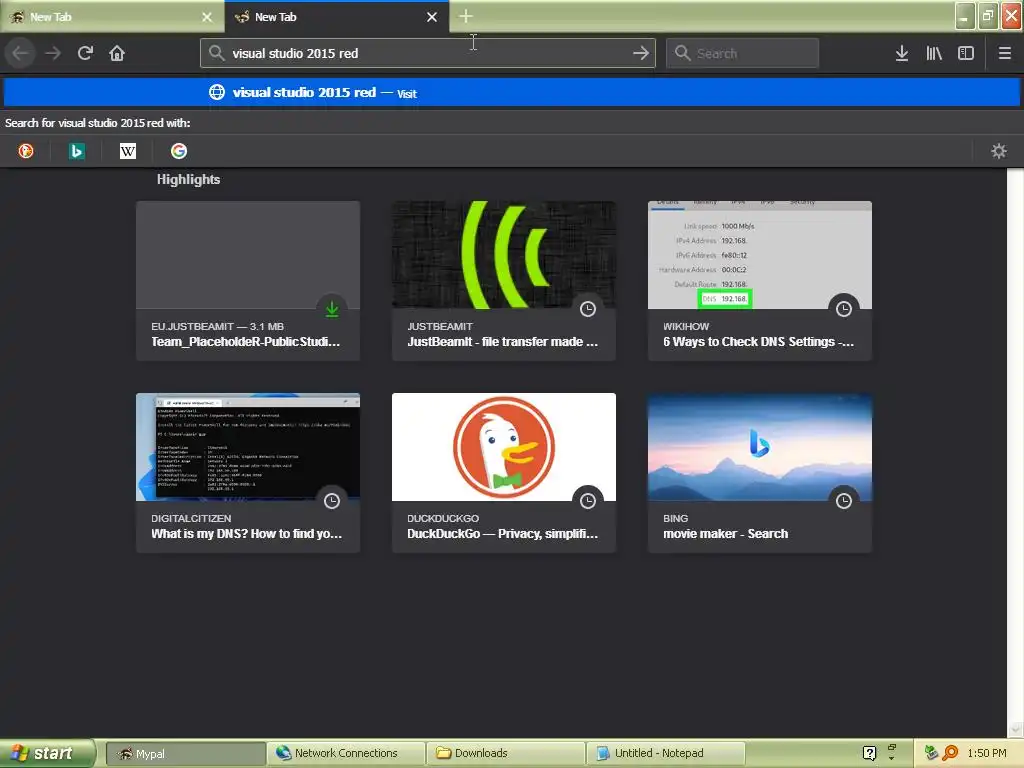The width and height of the screenshot is (1024, 768).
Task: Open the JustBeamIt file transfer thumbnail
Action: pos(504,255)
